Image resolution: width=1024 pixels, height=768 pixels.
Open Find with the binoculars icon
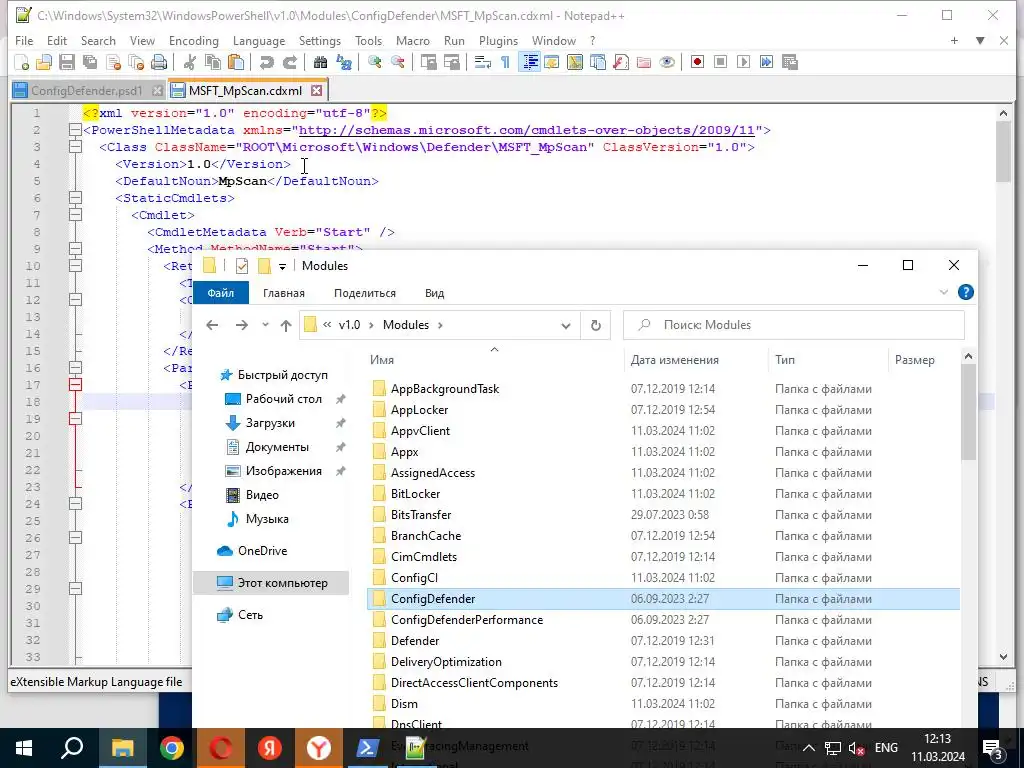click(x=320, y=62)
